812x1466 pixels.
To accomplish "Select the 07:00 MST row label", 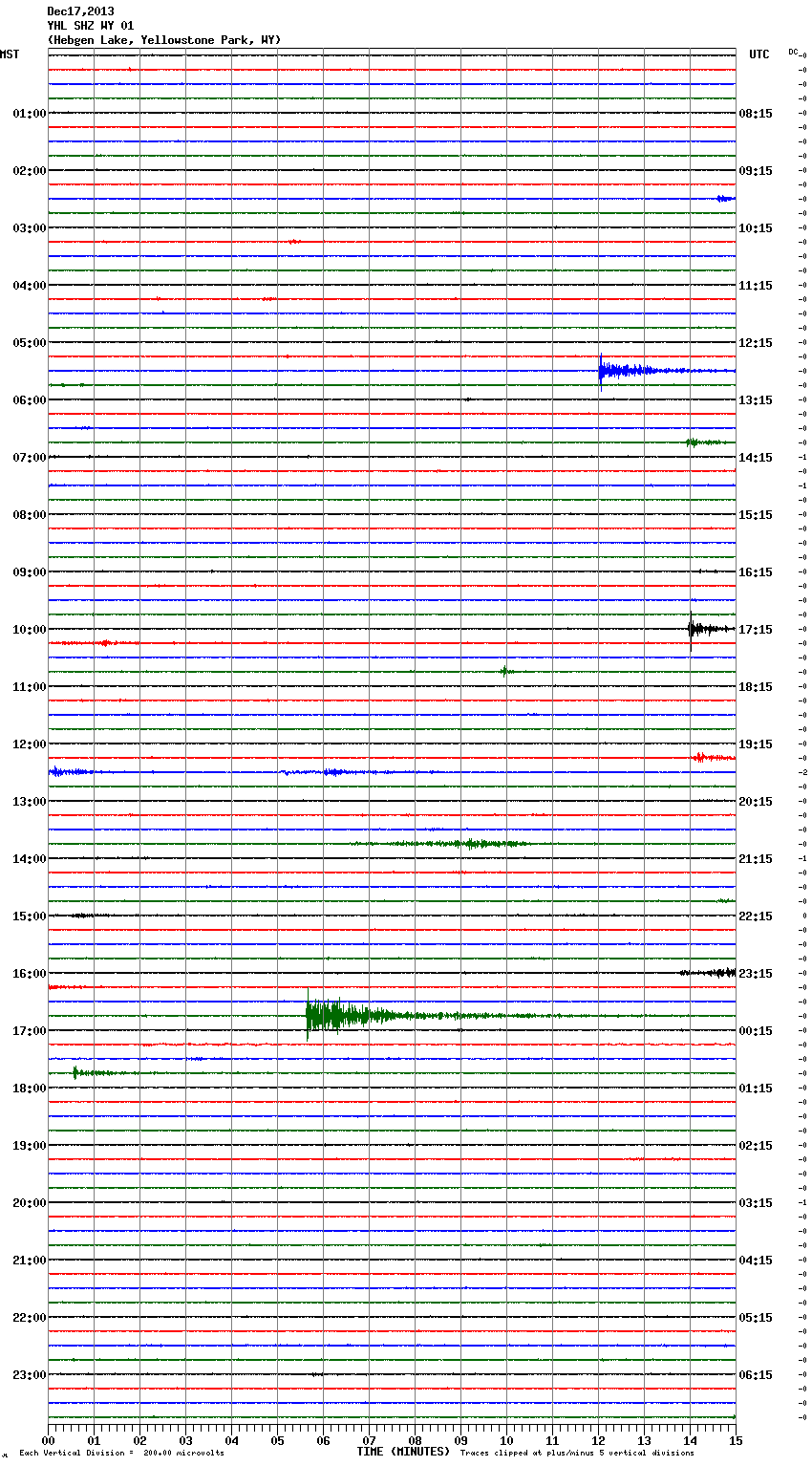I will pos(30,458).
